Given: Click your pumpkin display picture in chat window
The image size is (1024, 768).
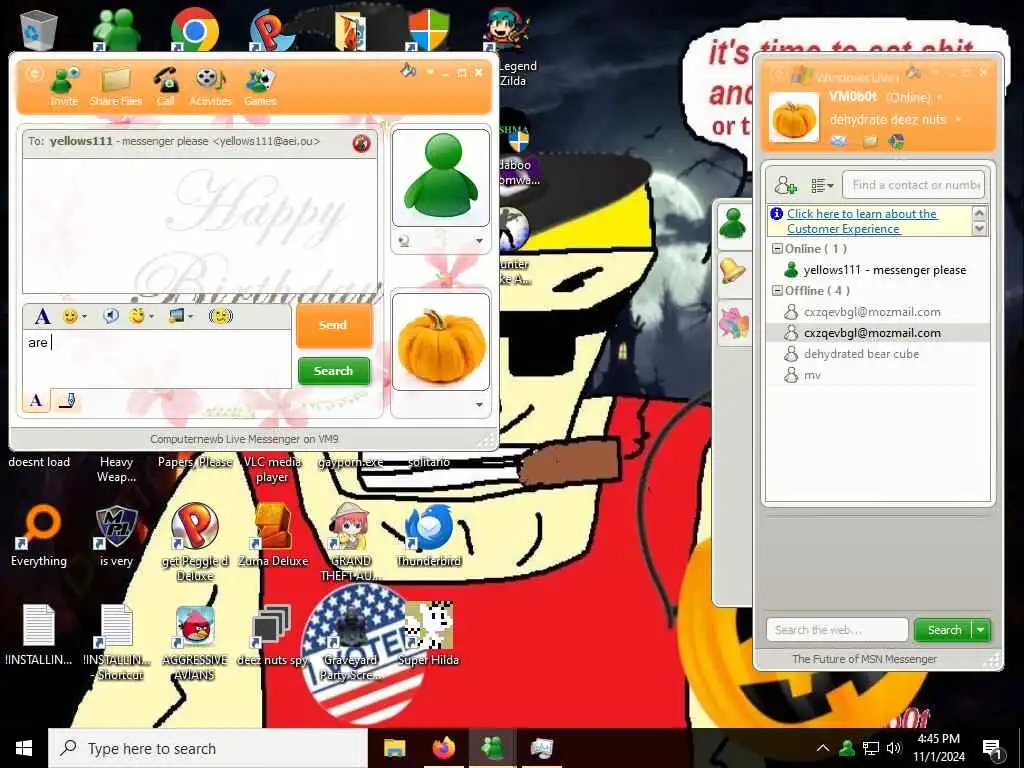Looking at the screenshot, I should tap(441, 342).
